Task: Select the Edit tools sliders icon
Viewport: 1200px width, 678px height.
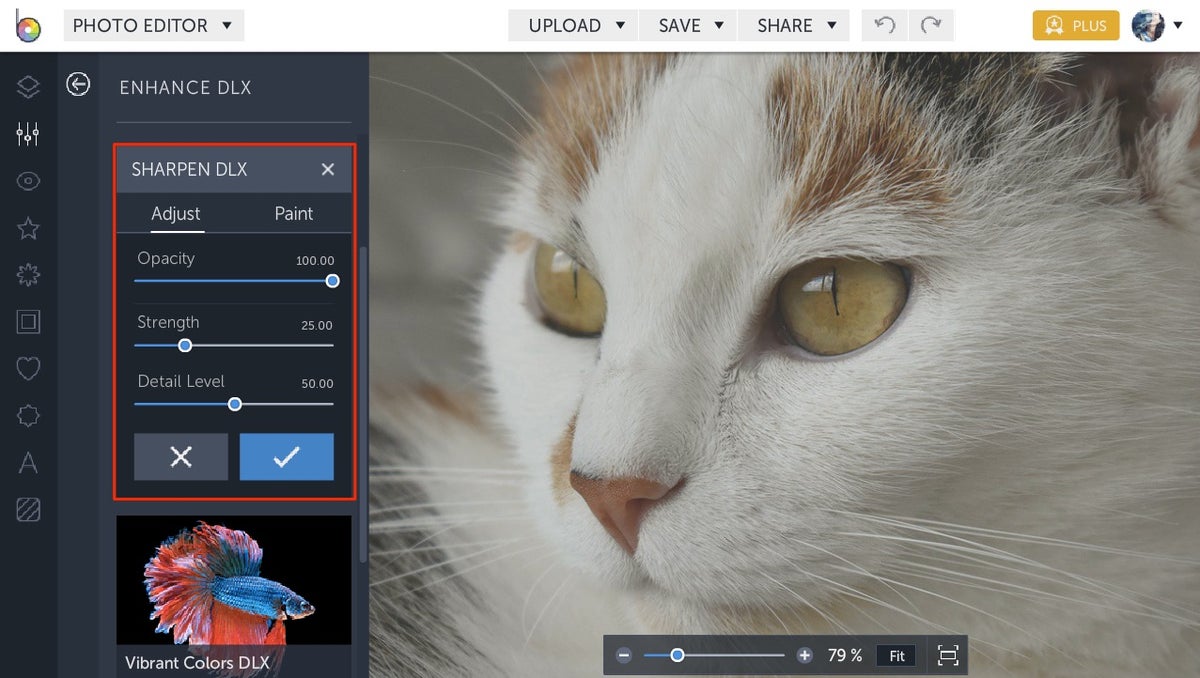Action: pos(28,134)
